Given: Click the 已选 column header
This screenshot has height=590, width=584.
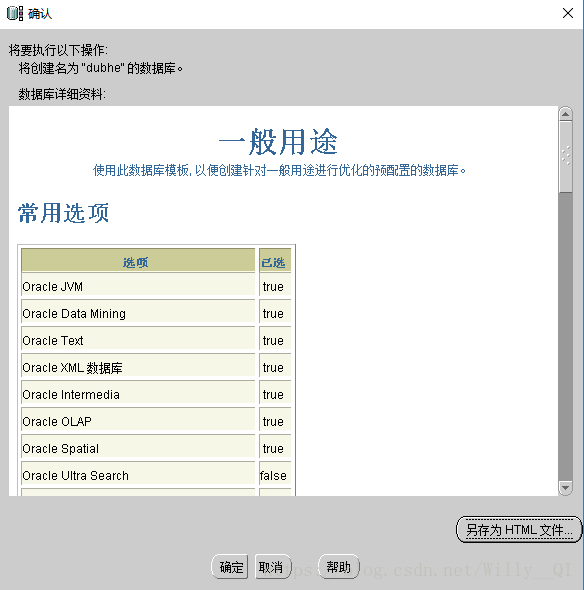Looking at the screenshot, I should tap(275, 261).
